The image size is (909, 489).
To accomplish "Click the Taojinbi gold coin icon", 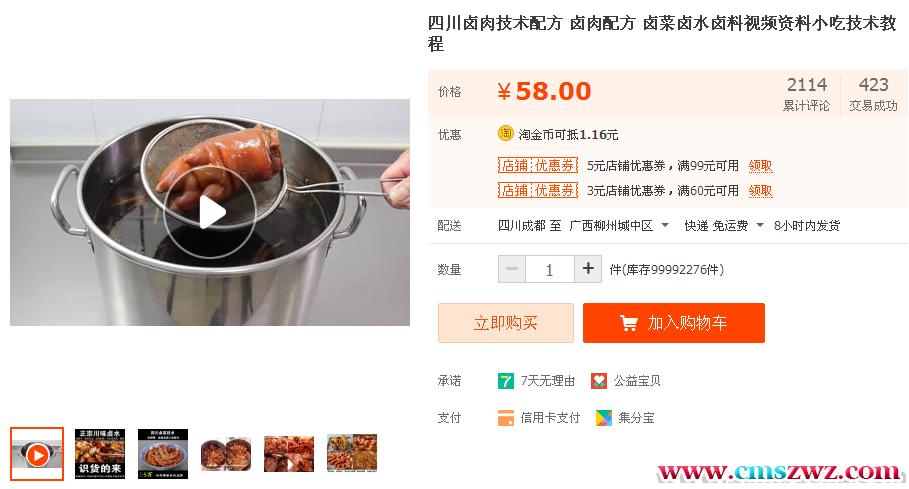I will coord(506,134).
